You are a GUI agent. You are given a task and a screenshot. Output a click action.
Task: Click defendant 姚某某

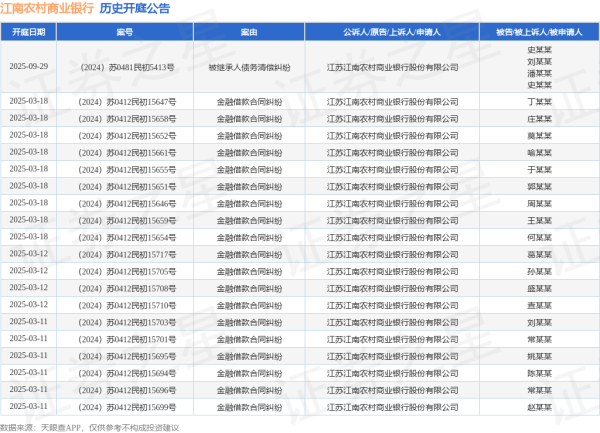[x=540, y=356]
